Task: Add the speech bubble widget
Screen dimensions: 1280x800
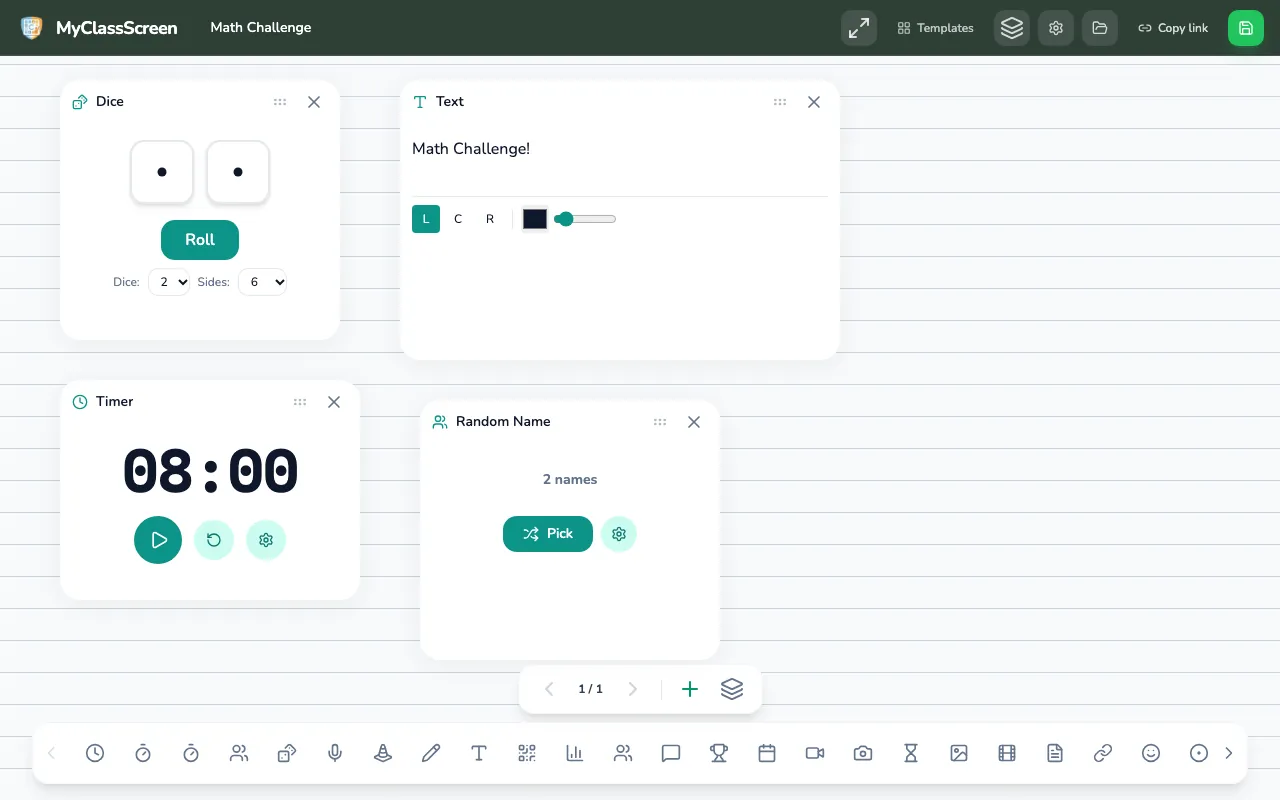Action: point(671,753)
